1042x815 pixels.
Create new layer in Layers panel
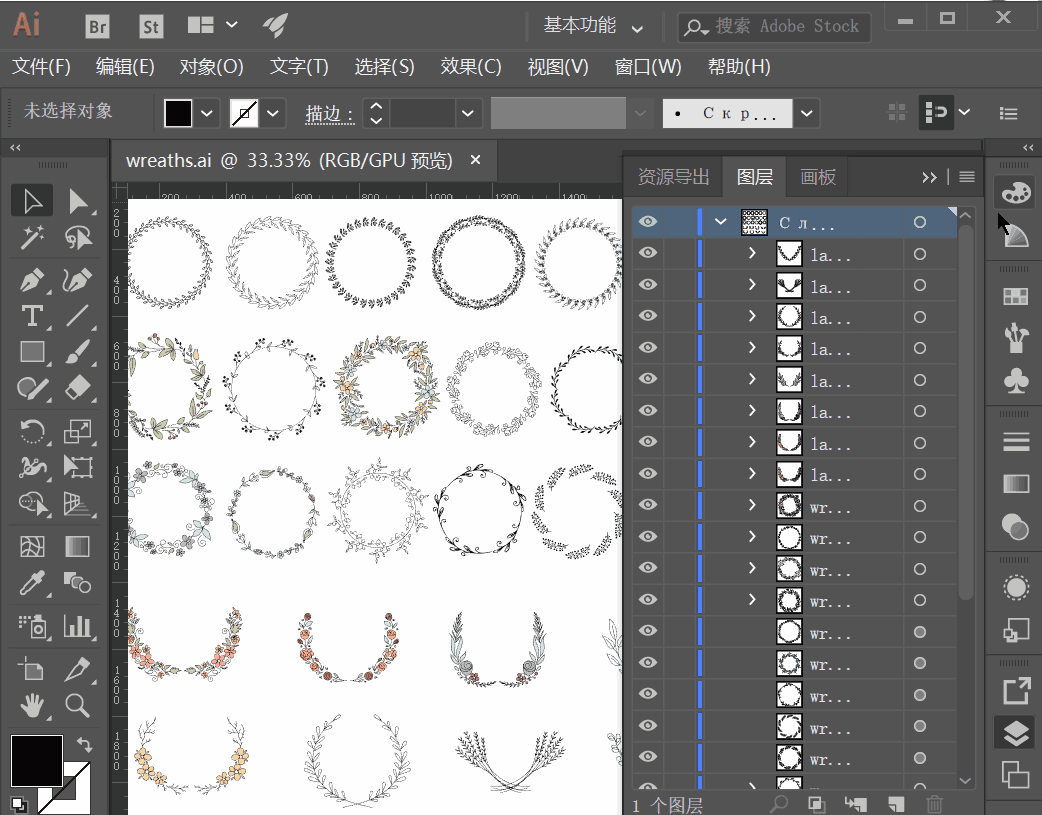point(896,804)
